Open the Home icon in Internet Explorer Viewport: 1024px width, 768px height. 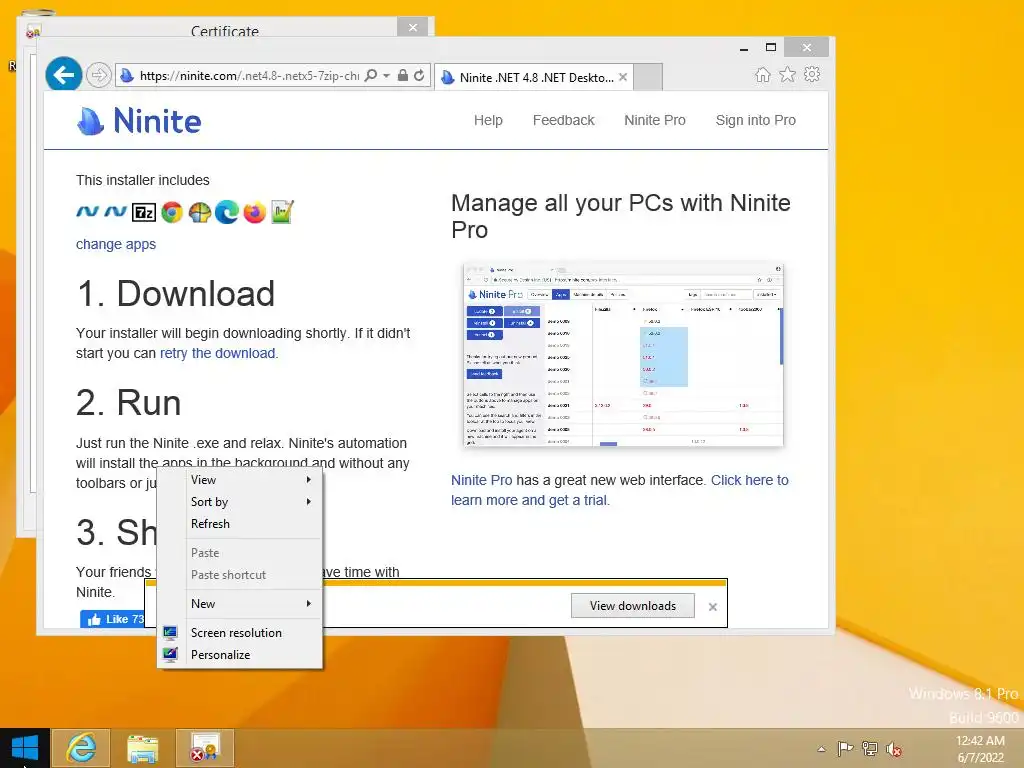[x=762, y=74]
